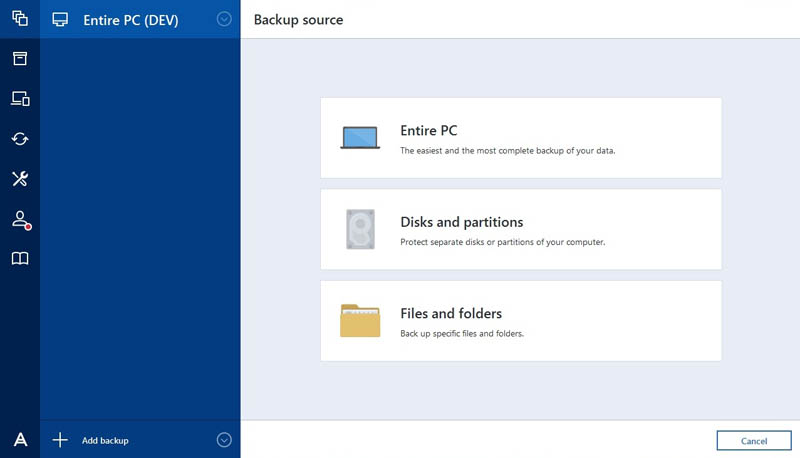The height and width of the screenshot is (458, 800).
Task: Choose Disks and partitions as backup source
Action: coord(521,229)
